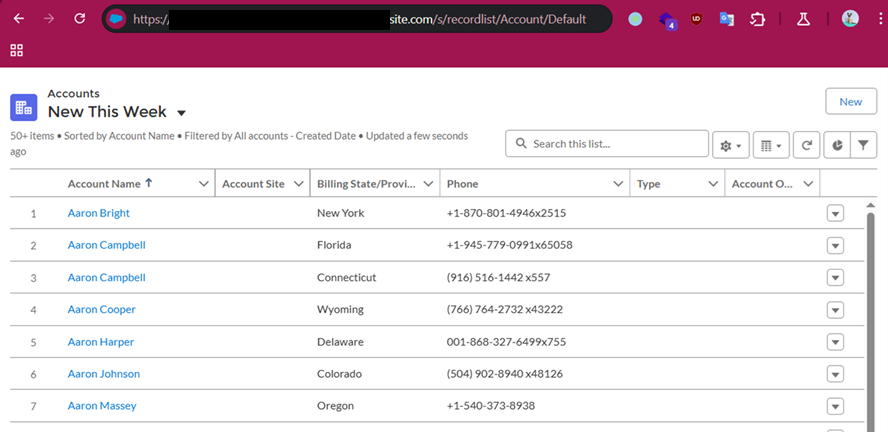
Task: Open the uBlock Origin shield extension
Action: point(696,19)
